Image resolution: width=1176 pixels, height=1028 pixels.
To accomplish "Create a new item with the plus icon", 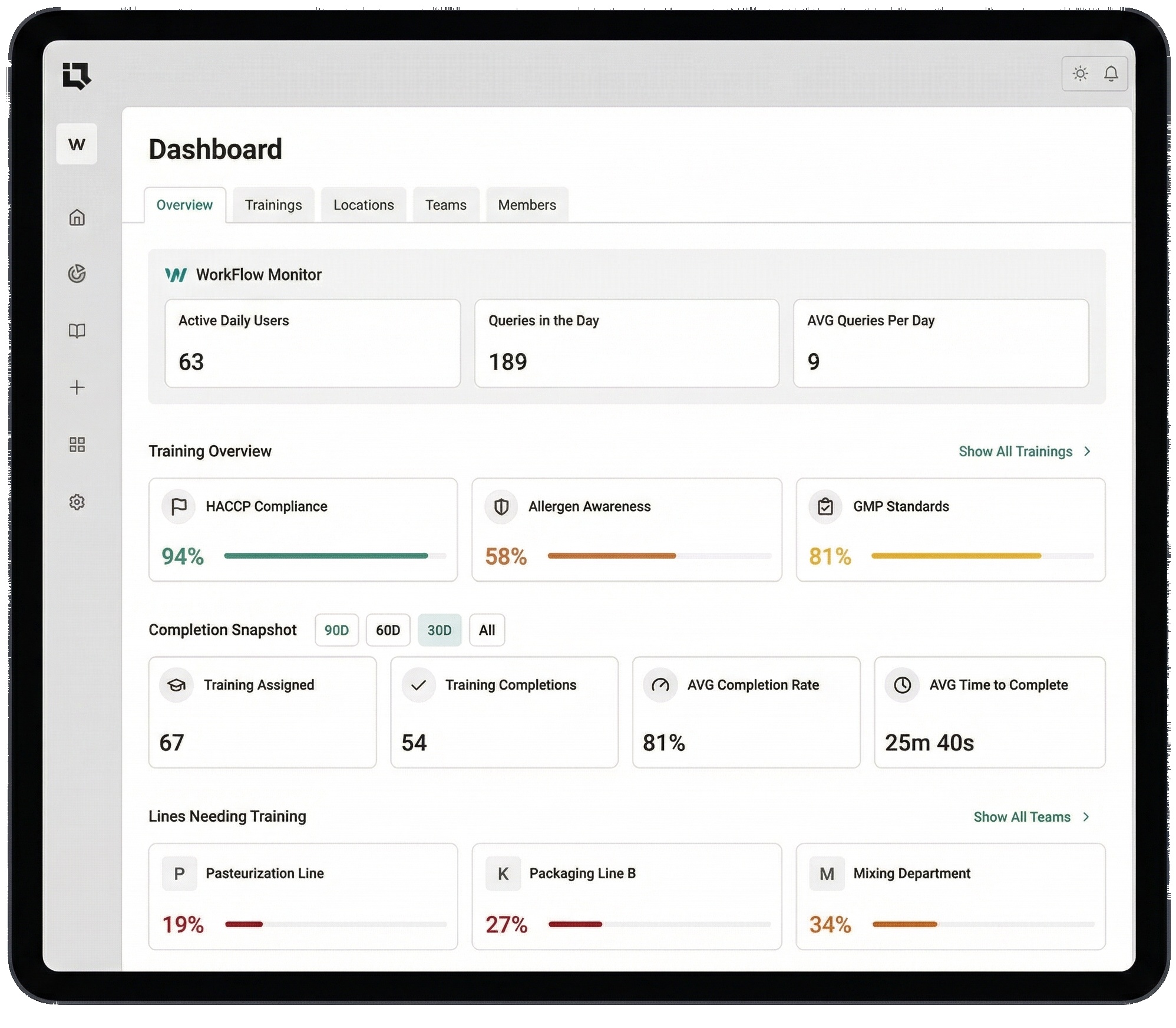I will (77, 387).
